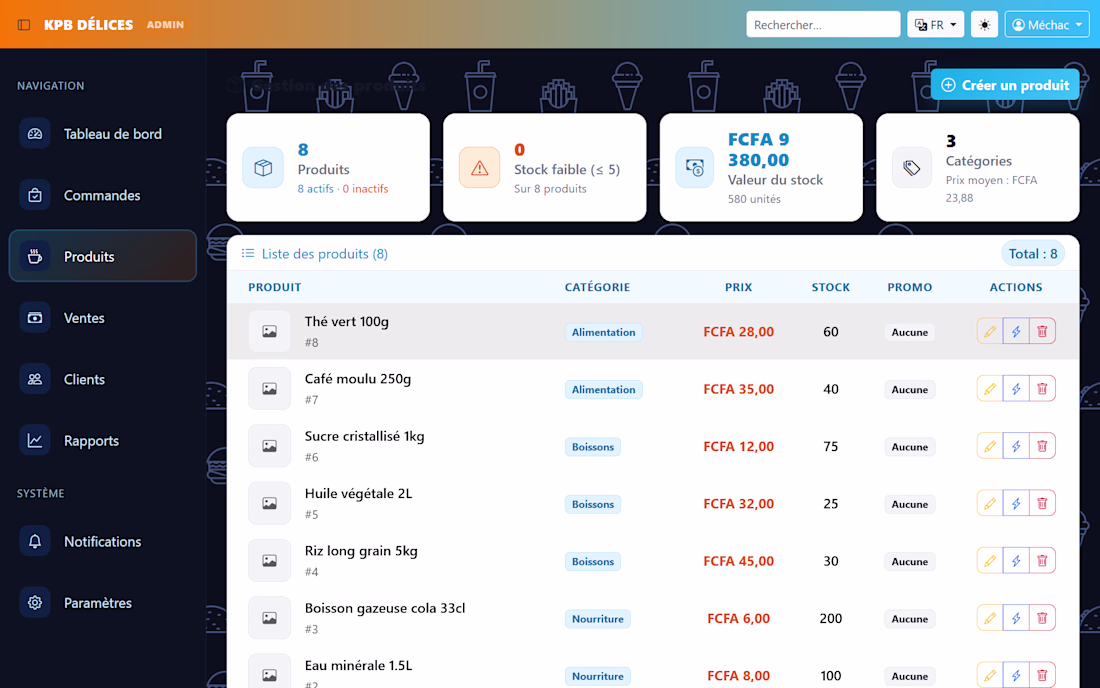Edit Huile végétale 2L
Viewport: 1100px width, 688px height.
pos(989,503)
